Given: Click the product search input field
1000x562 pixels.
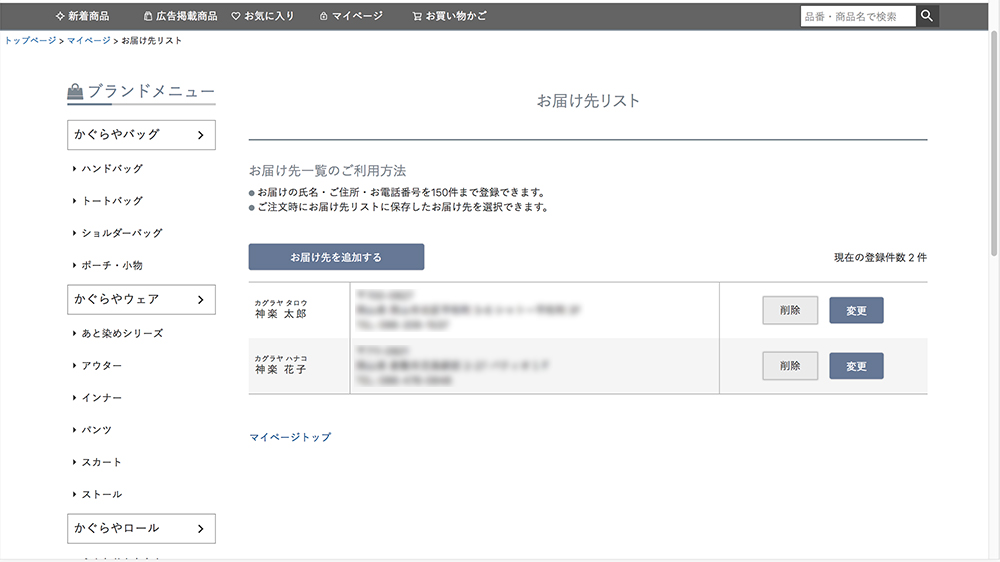Looking at the screenshot, I should tap(857, 16).
